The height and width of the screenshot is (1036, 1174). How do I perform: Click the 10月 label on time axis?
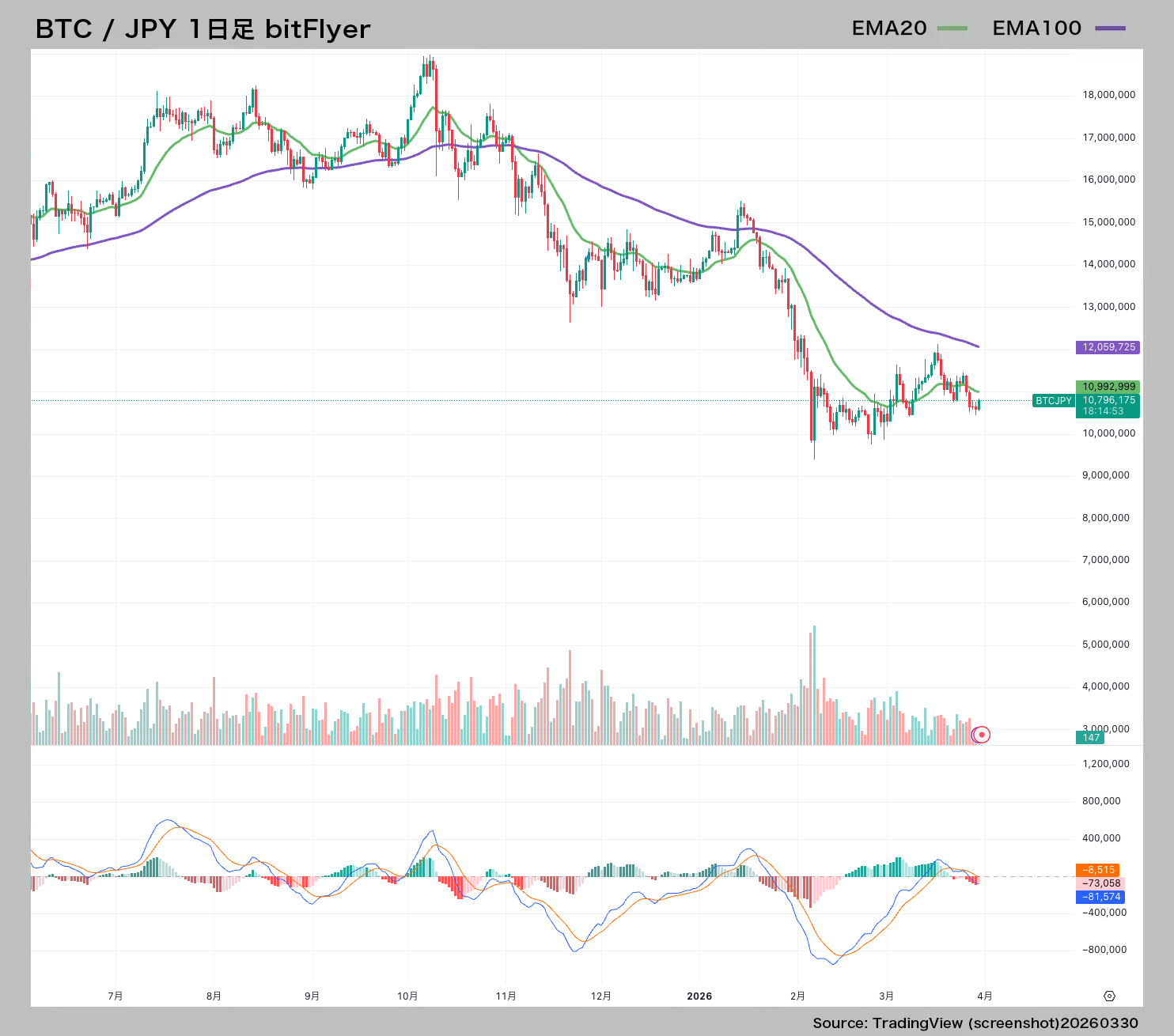[x=407, y=996]
